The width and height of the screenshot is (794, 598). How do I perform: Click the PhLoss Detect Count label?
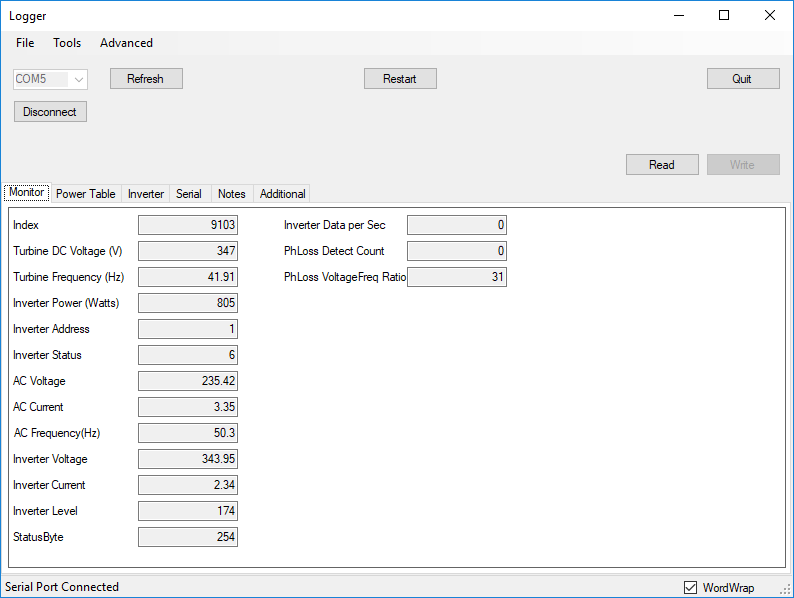tap(334, 251)
